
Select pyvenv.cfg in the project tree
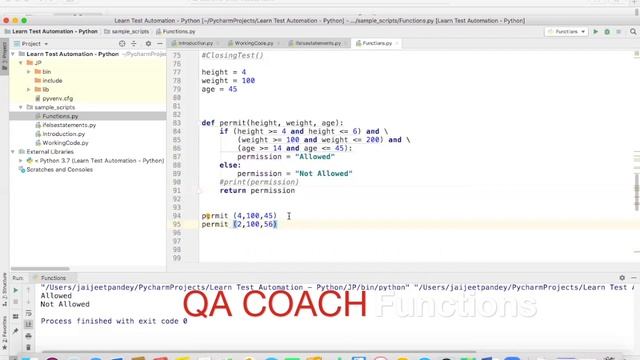[54, 98]
